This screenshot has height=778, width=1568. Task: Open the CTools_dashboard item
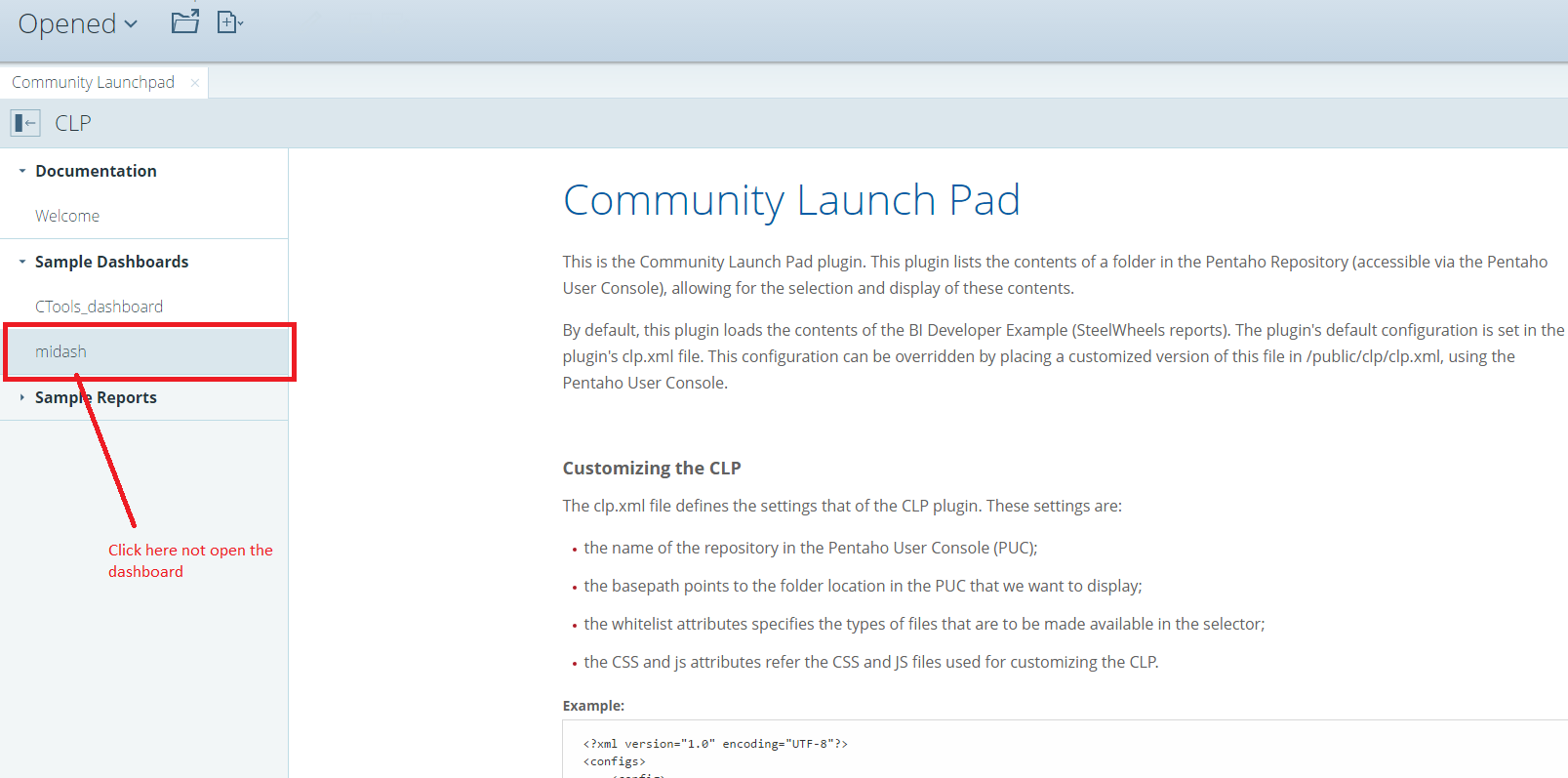pyautogui.click(x=100, y=307)
